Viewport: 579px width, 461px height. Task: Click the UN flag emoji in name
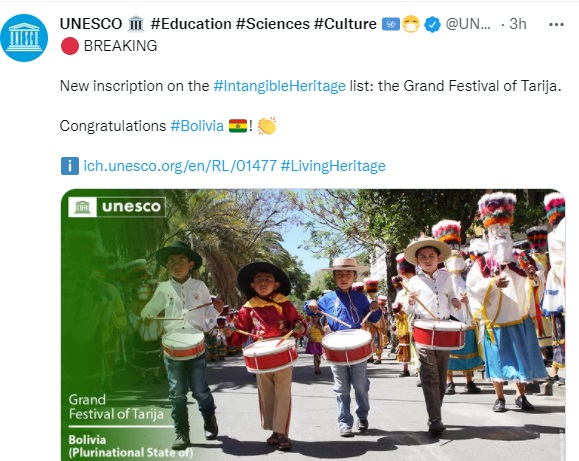(x=391, y=24)
